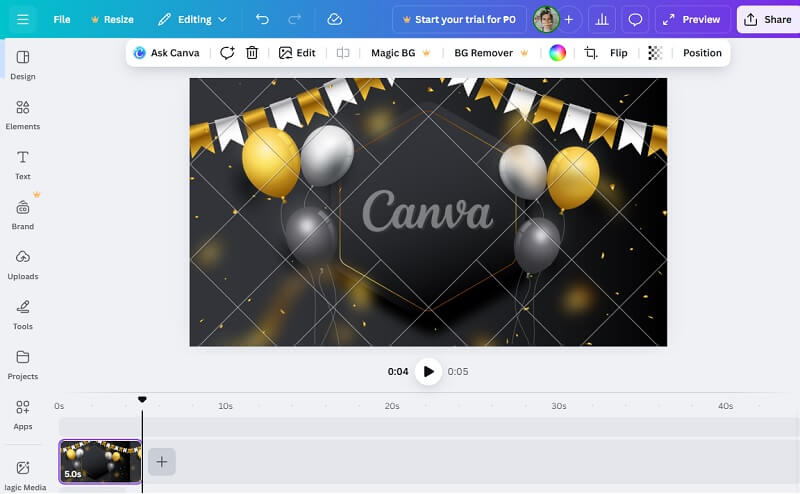
Task: Open the comments speech bubble
Action: (x=635, y=19)
